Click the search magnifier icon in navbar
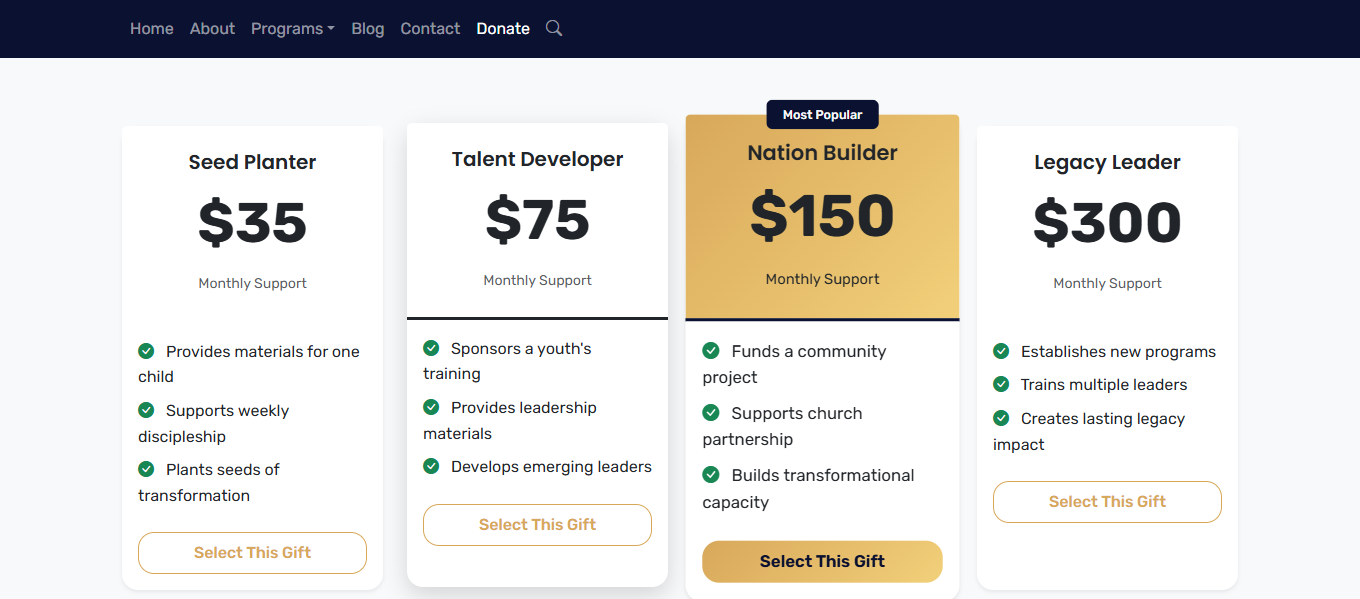Screen dimensions: 1360x599 (554, 28)
